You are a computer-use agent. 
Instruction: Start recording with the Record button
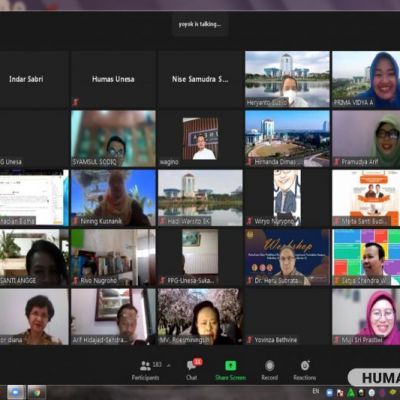pyautogui.click(x=270, y=370)
